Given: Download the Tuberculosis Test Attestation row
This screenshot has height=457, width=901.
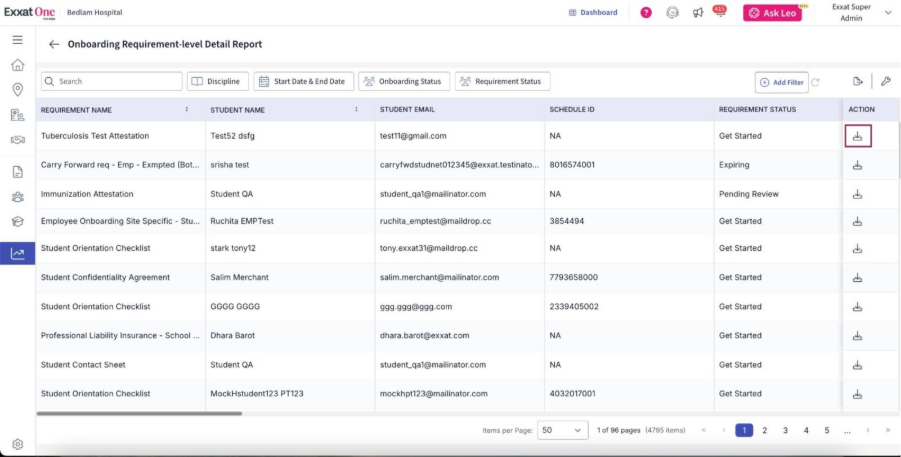Looking at the screenshot, I should point(857,136).
